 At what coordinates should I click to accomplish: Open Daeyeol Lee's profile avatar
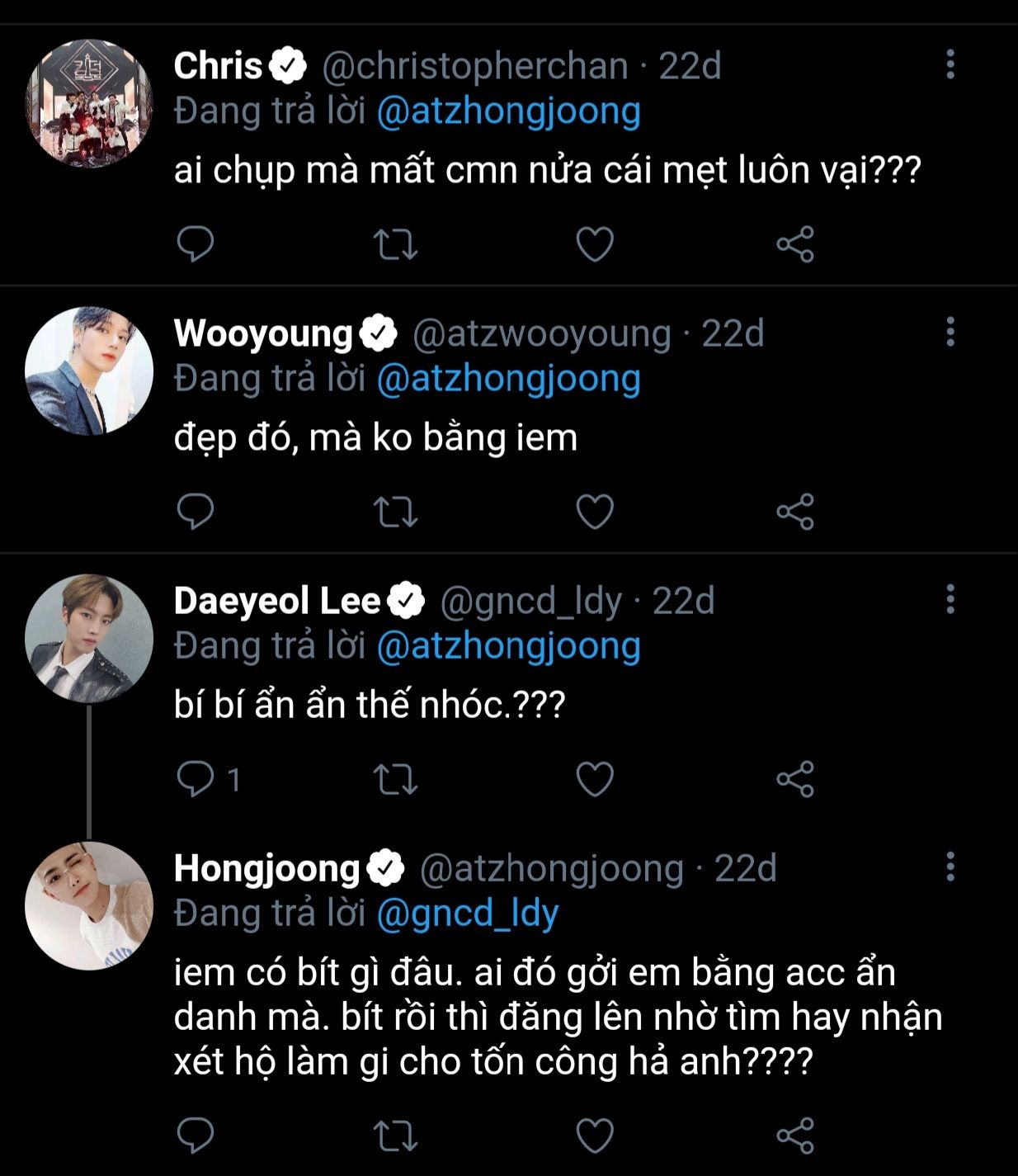(89, 638)
